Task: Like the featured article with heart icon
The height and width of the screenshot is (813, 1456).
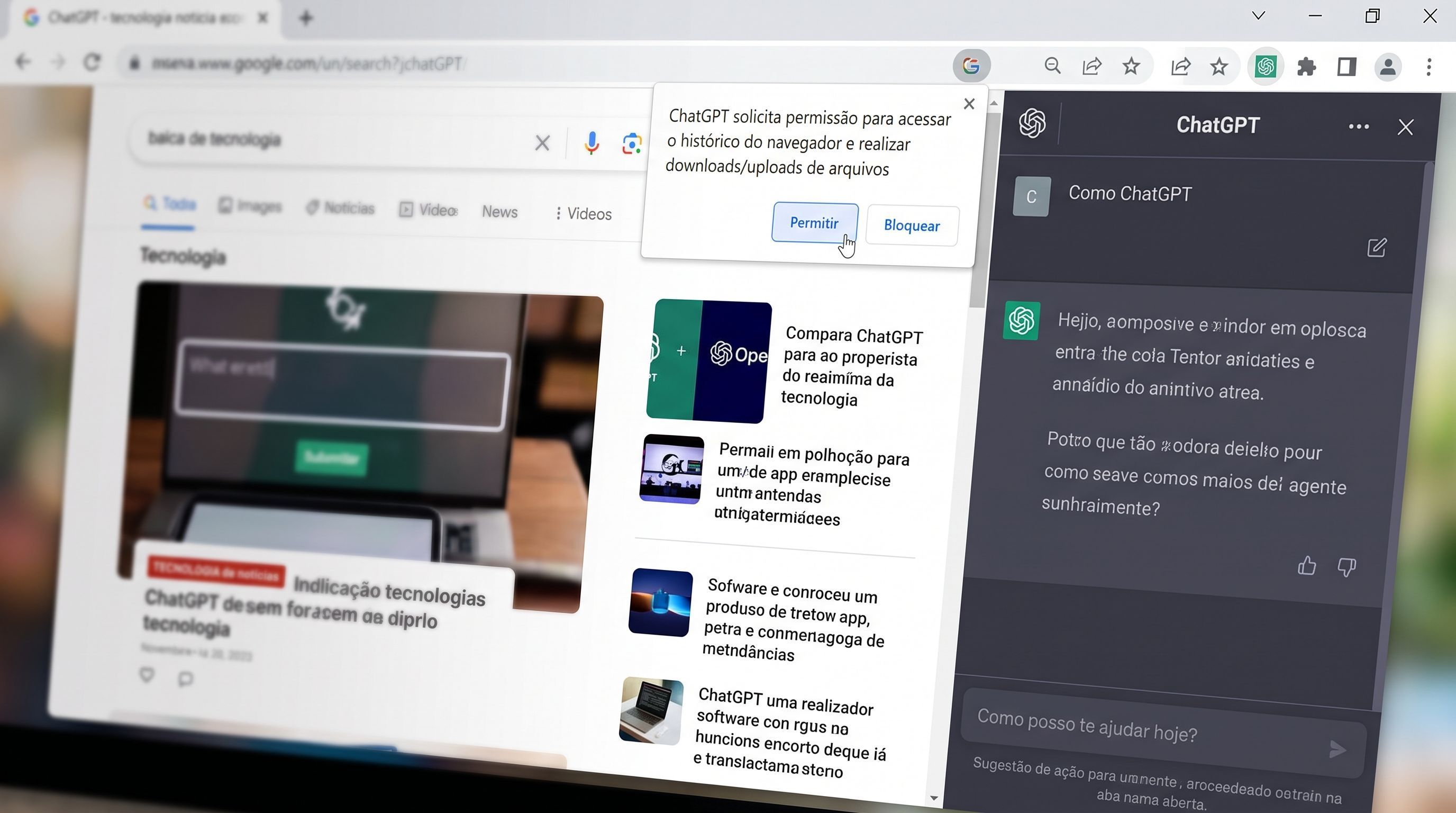Action: [147, 674]
